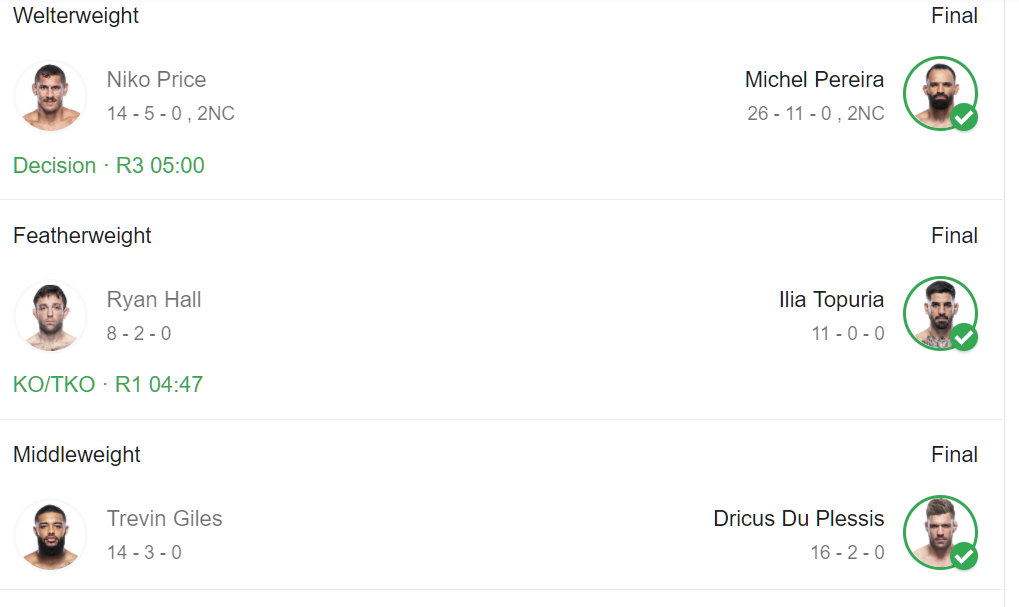Image resolution: width=1019 pixels, height=607 pixels.
Task: Click winner checkmark on Michel Pereira
Action: 964,118
